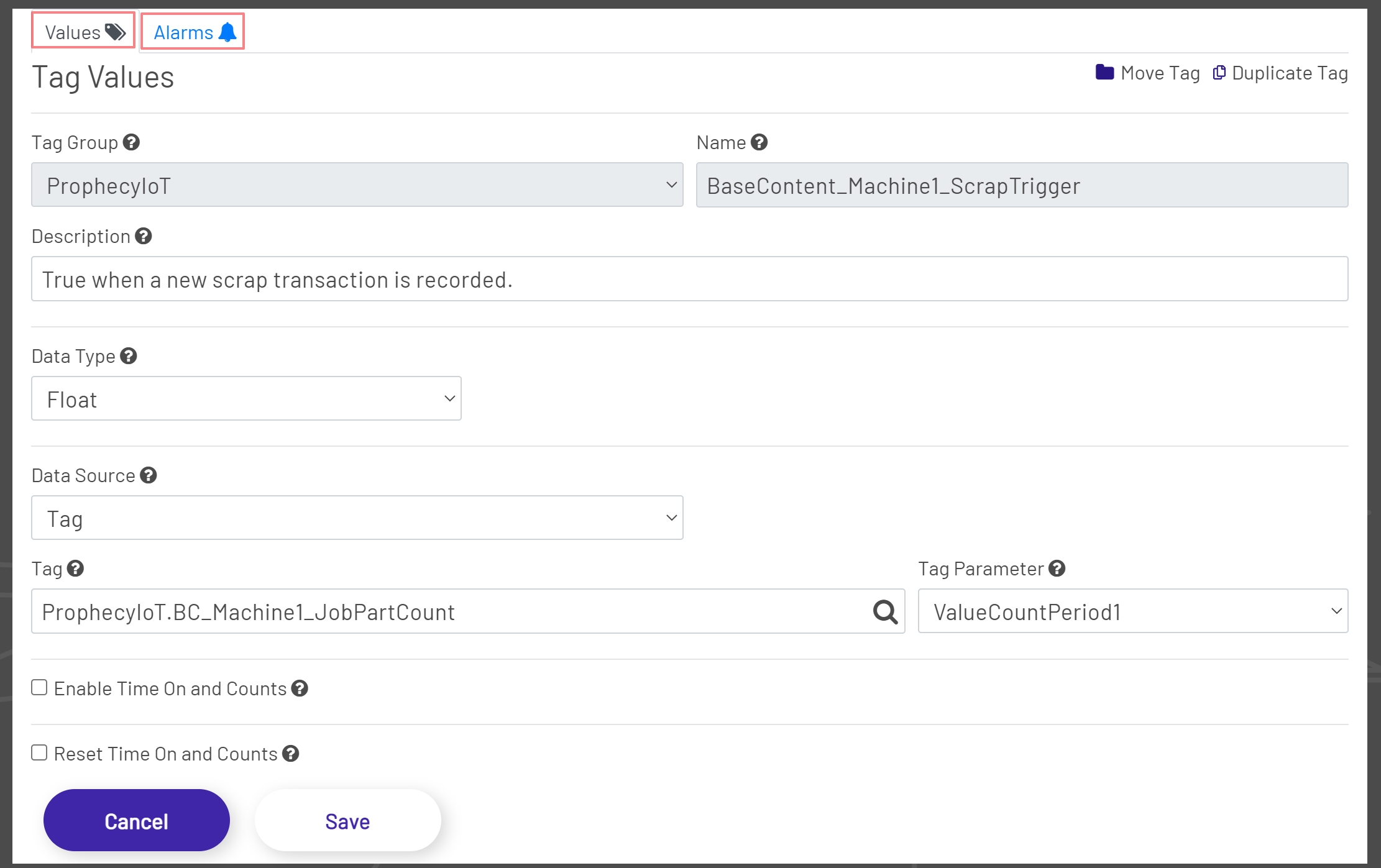1381x868 pixels.
Task: Click the Cancel button
Action: [x=136, y=820]
